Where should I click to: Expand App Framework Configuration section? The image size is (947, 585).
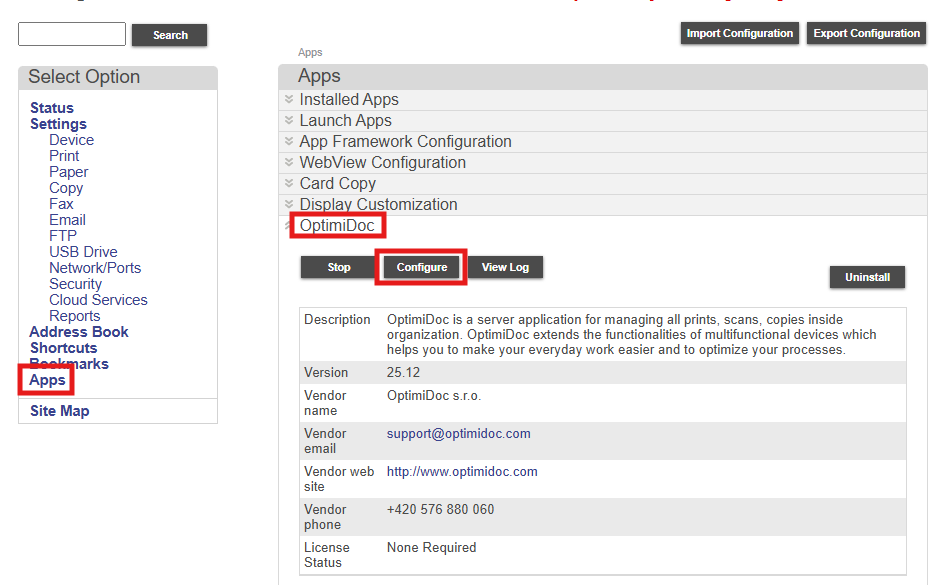405,142
